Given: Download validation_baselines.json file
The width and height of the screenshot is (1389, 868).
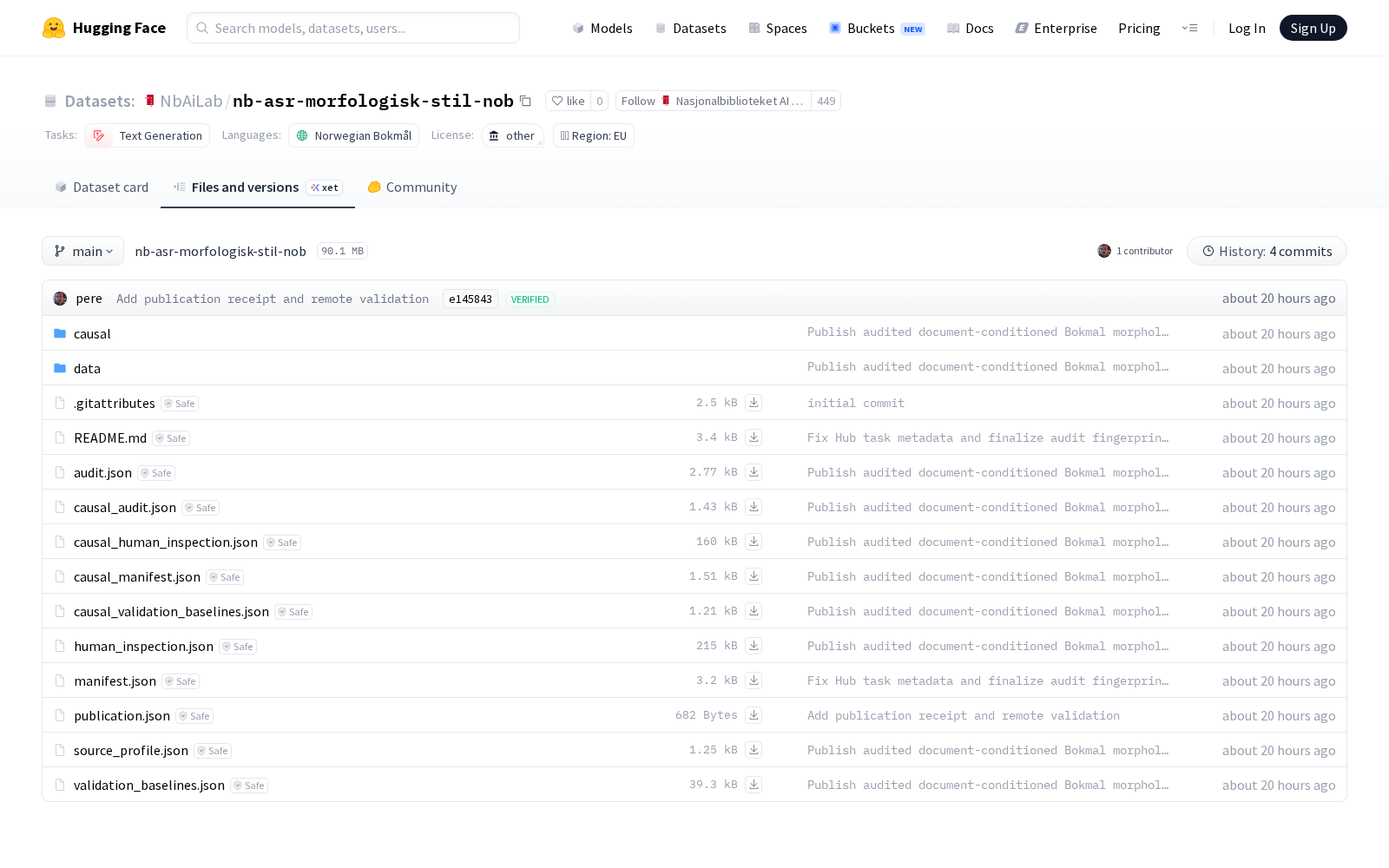Looking at the screenshot, I should (754, 785).
